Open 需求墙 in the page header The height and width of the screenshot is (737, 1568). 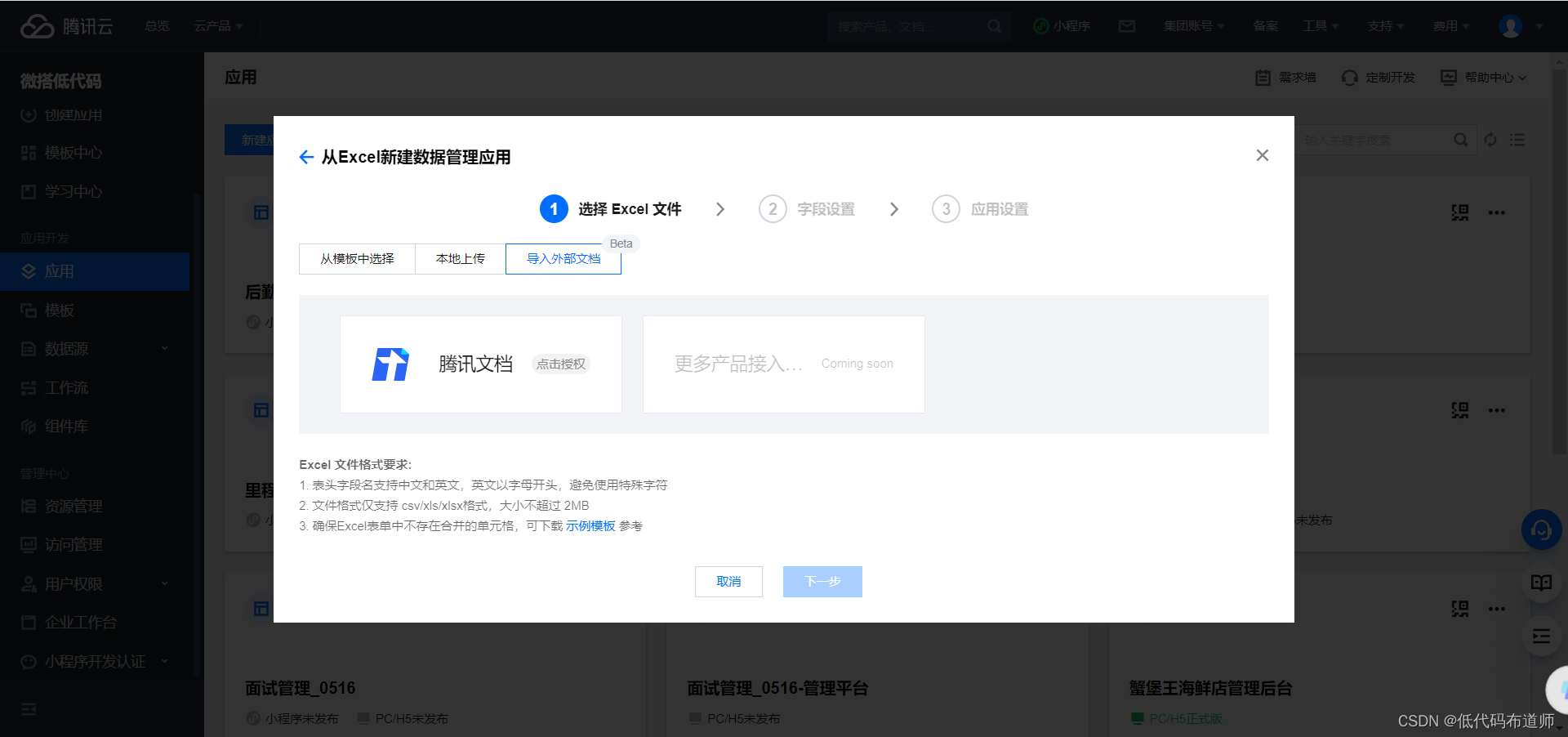(x=1285, y=78)
